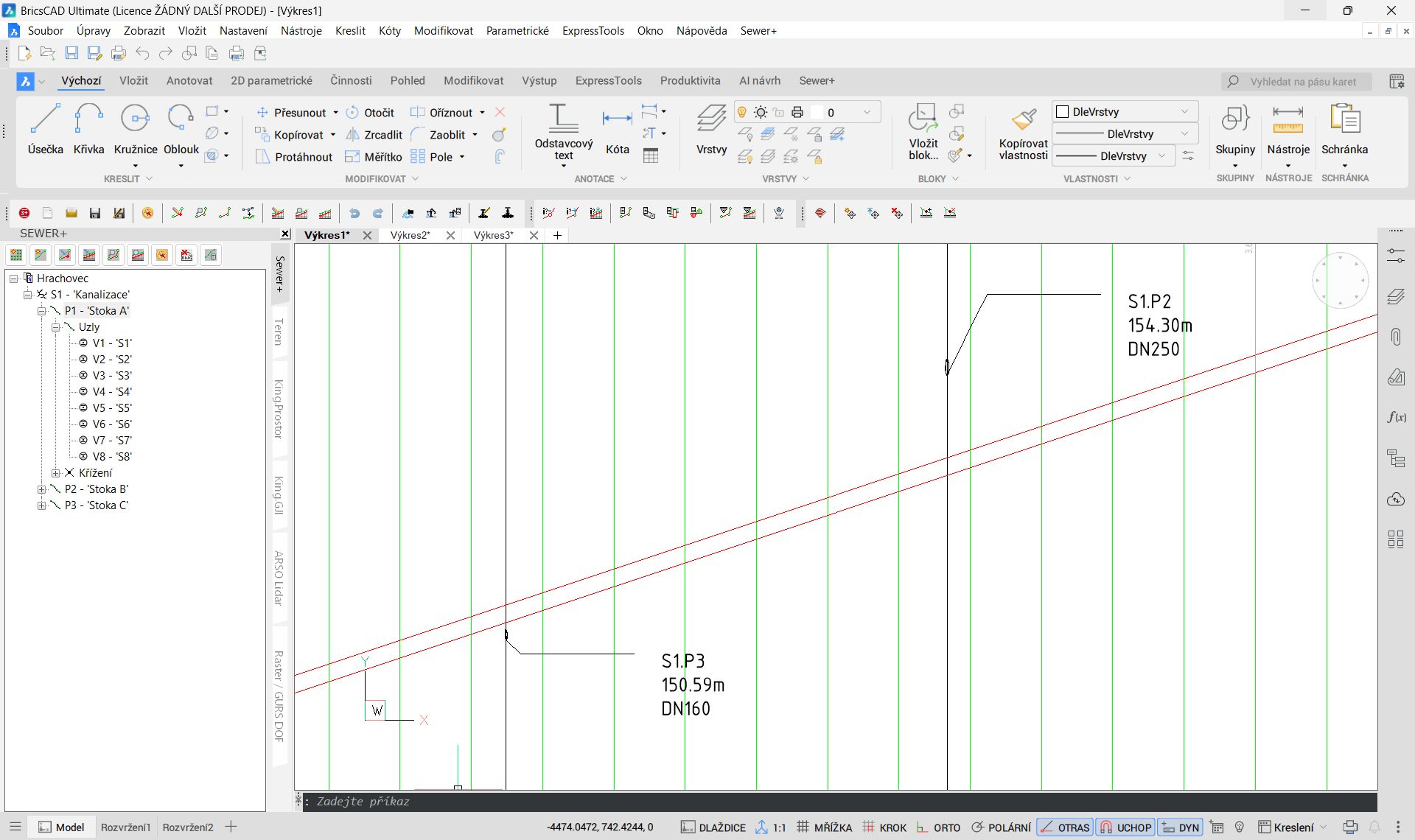
Task: Switch to Rozvržení1 layout
Action: point(125,827)
